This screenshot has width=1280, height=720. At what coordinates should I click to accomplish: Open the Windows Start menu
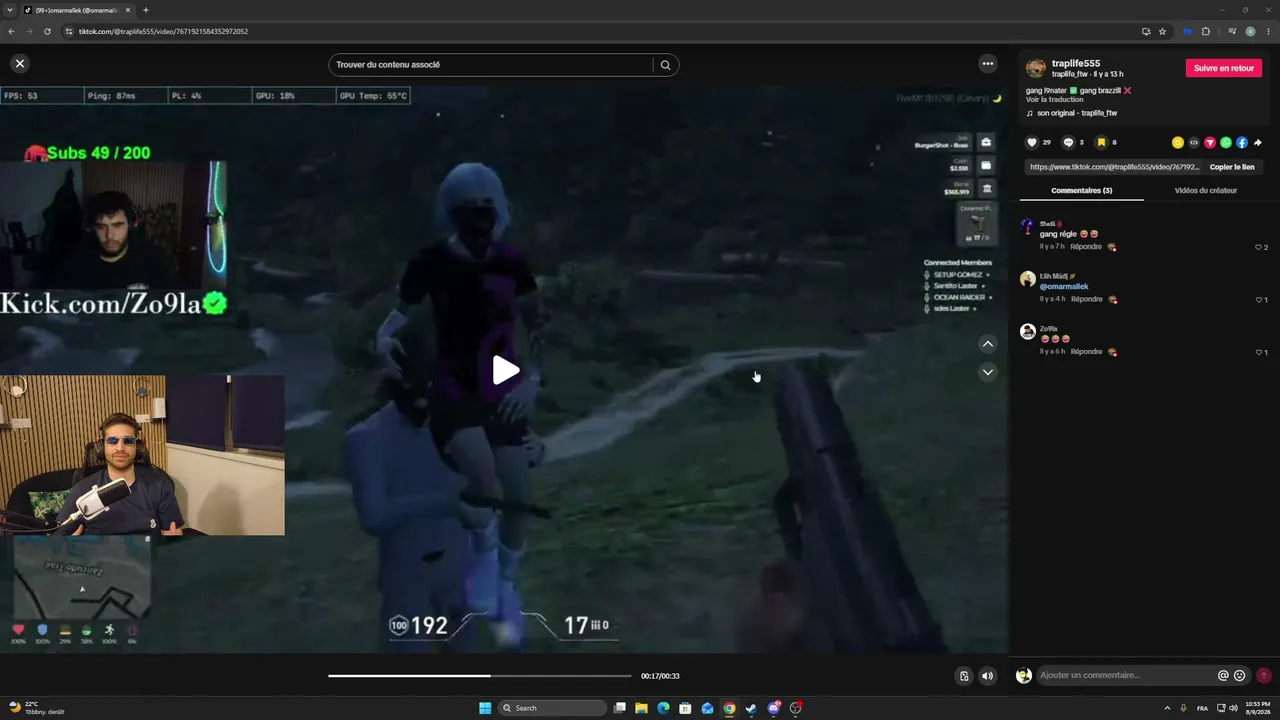485,708
